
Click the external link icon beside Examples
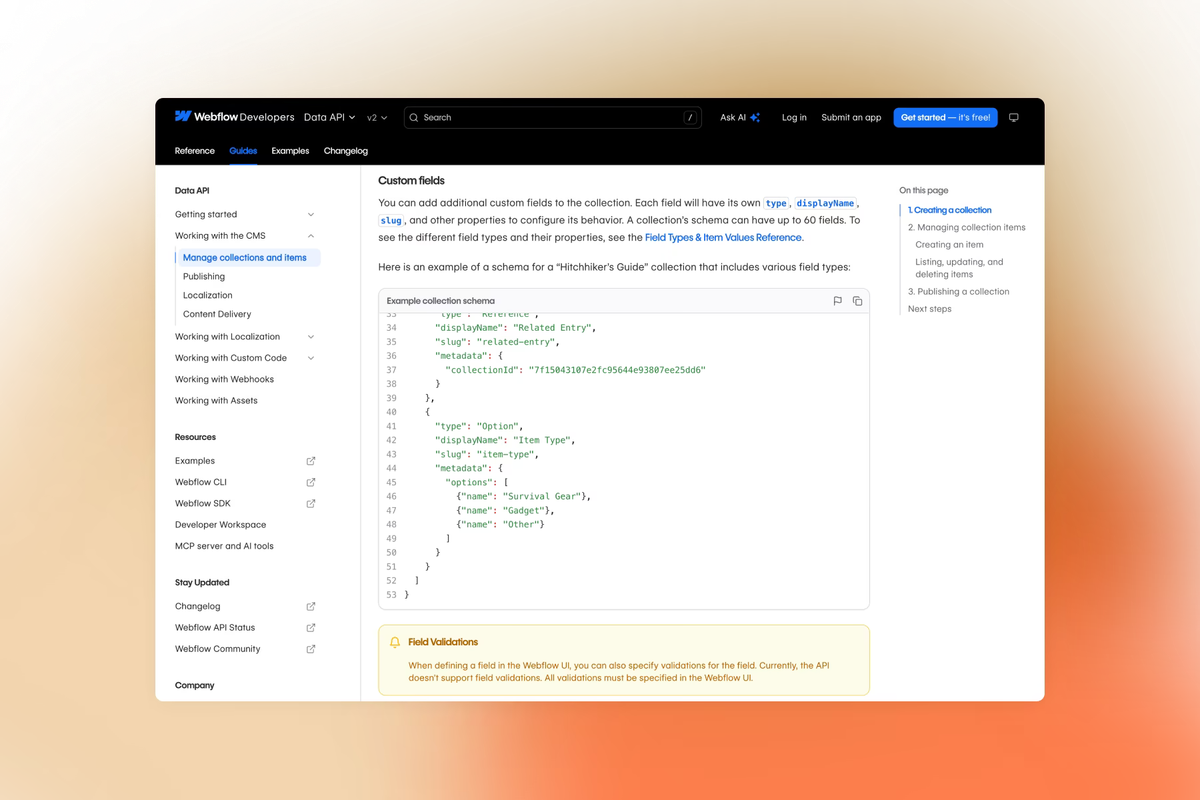[x=311, y=461]
